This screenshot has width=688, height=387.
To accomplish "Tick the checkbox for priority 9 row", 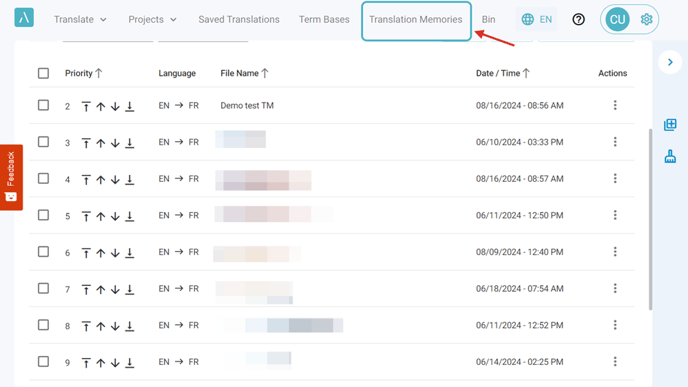I will coord(43,362).
